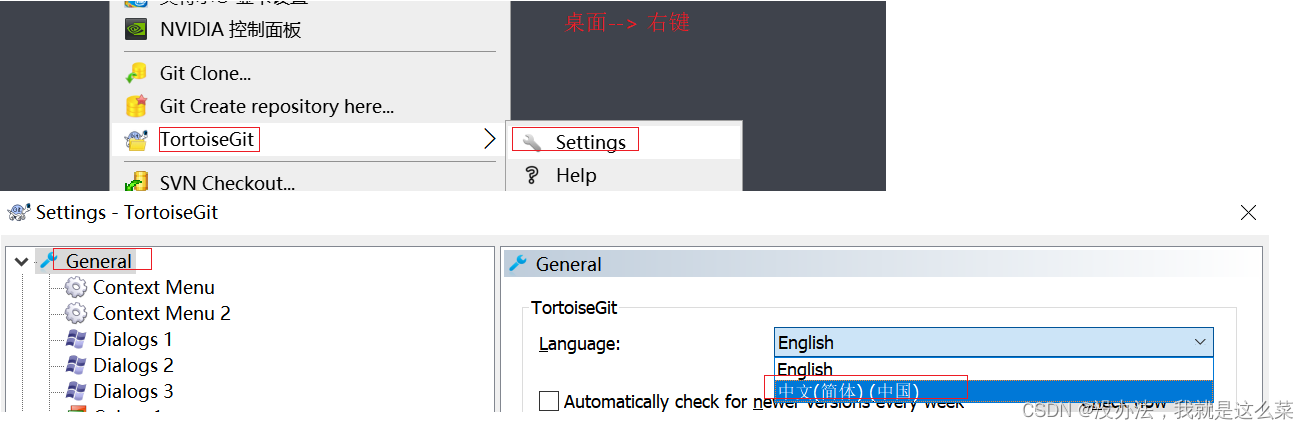
Task: Open the NVIDIA 控制面板 menu entry
Action: [x=309, y=29]
